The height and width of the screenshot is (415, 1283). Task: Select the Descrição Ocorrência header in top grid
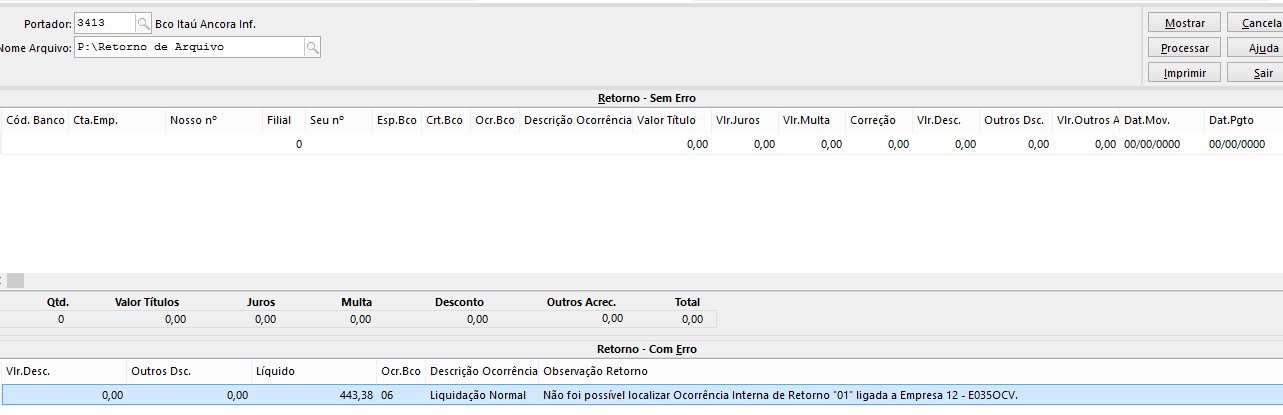(x=577, y=120)
